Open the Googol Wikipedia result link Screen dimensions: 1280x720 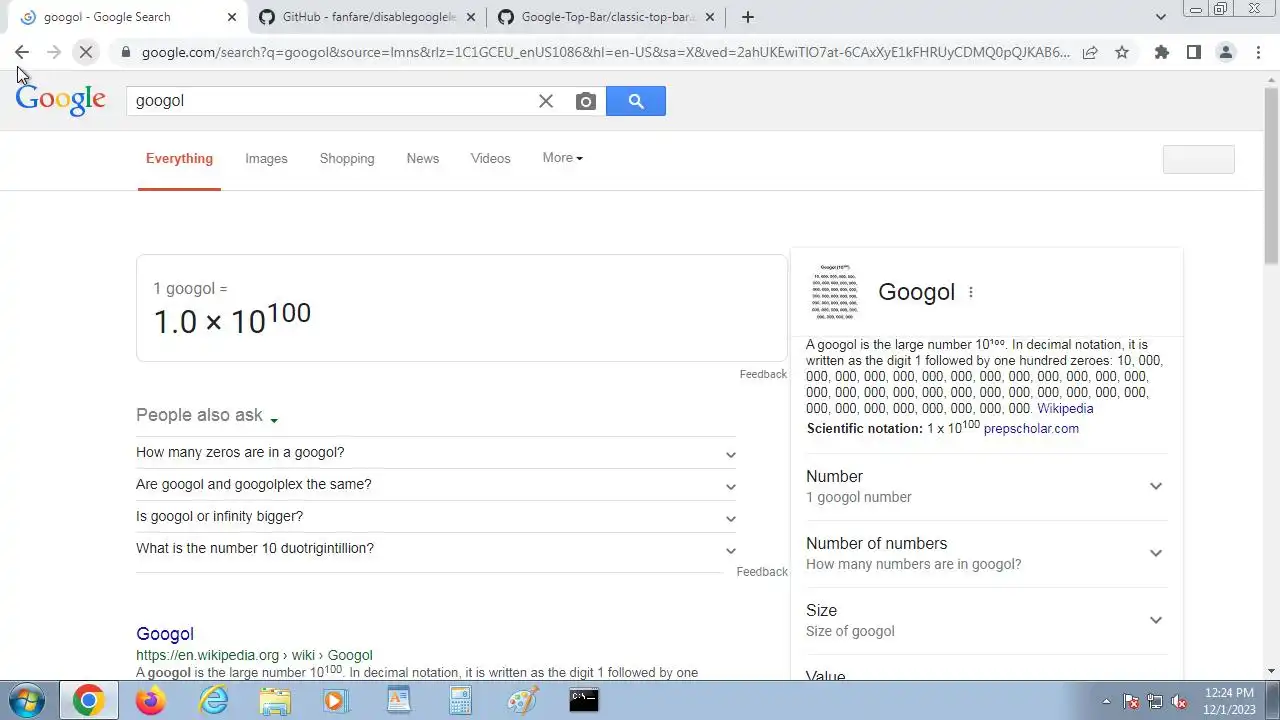pos(165,634)
